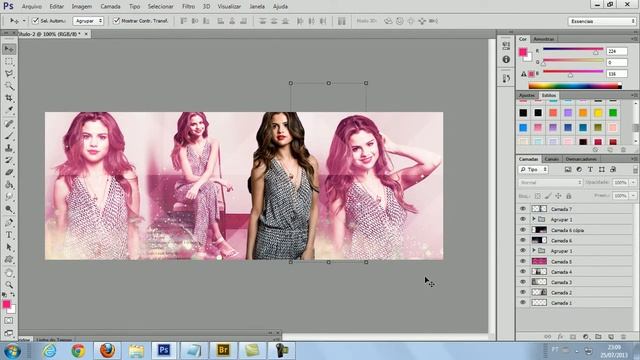
Task: Hide the Camada 5 layer
Action: tap(523, 261)
